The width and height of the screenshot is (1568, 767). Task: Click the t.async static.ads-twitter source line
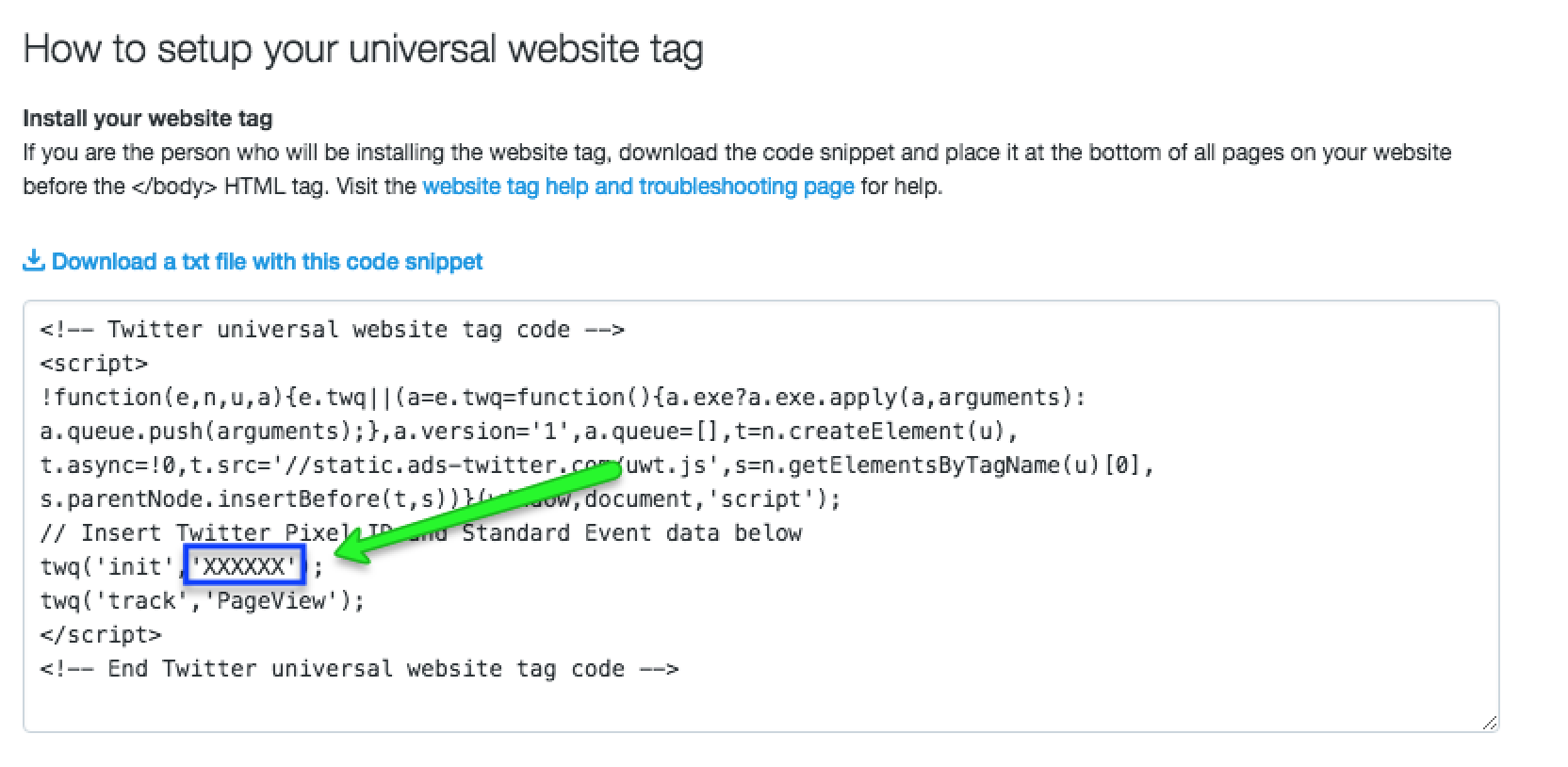click(596, 465)
